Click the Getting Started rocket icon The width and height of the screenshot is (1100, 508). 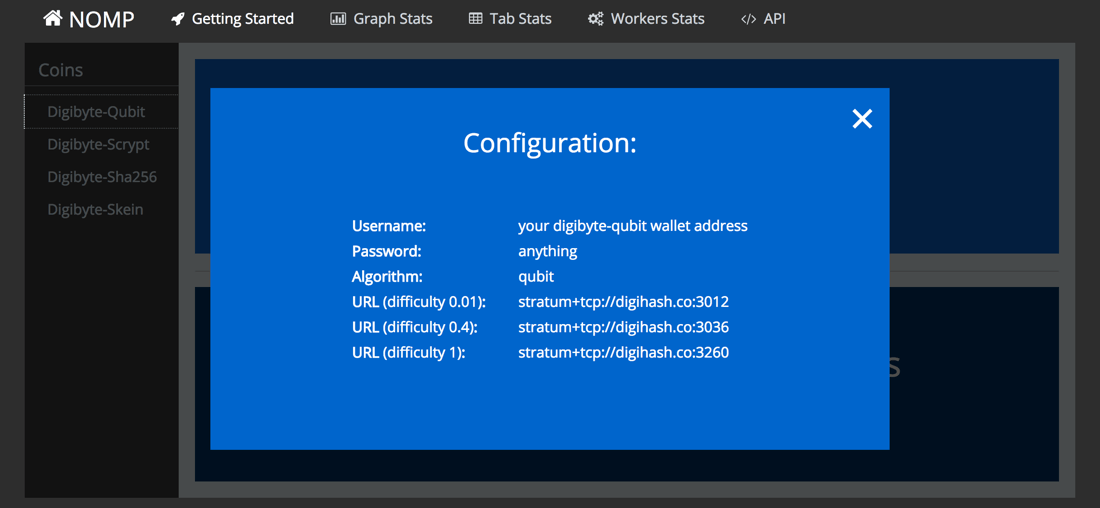point(178,19)
